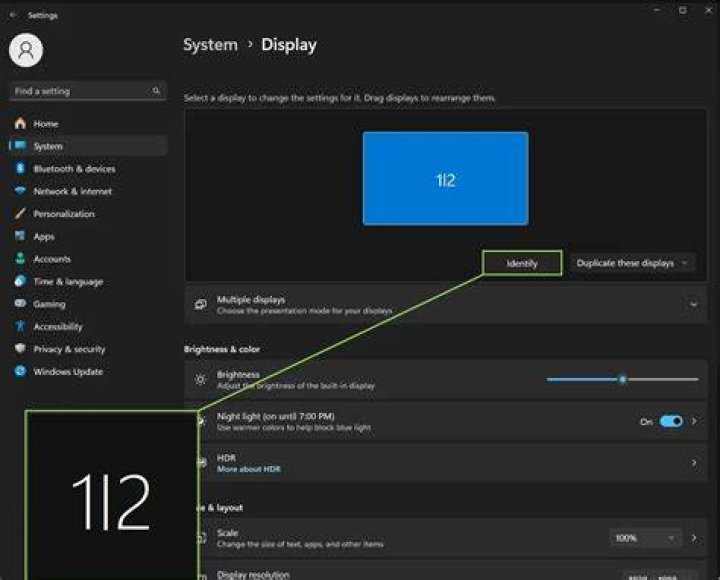Click the Accounts person icon
Viewport: 720px width, 580px height.
point(20,258)
